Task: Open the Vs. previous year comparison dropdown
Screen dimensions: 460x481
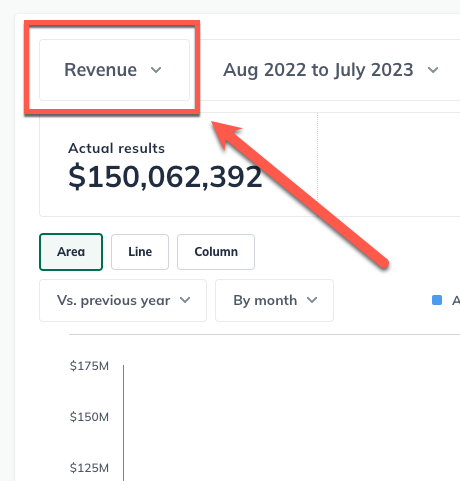Action: coord(123,300)
